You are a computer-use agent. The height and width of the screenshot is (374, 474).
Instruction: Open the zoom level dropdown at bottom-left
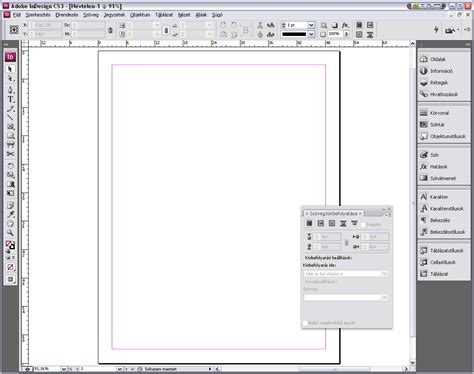point(64,369)
